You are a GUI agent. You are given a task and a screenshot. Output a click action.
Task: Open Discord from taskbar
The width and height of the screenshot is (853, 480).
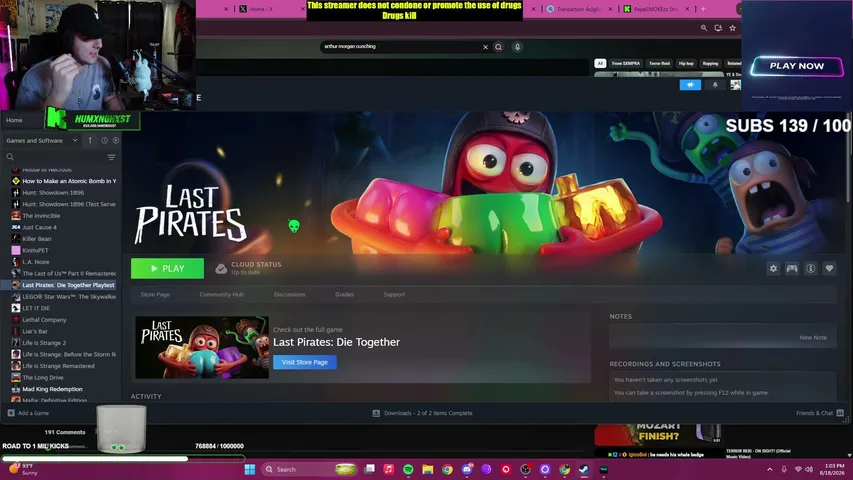click(x=467, y=469)
